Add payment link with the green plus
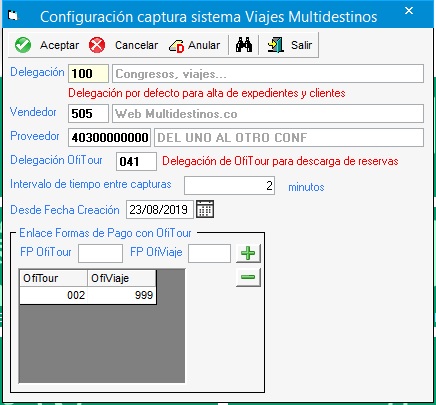Image resolution: width=436 pixels, height=405 pixels. pyautogui.click(x=248, y=253)
